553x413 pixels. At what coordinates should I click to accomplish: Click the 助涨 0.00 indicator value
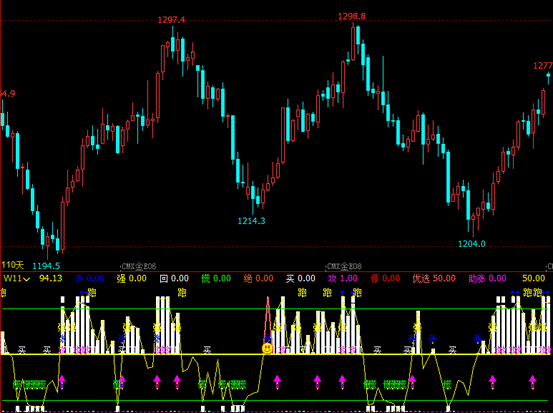[x=487, y=279]
